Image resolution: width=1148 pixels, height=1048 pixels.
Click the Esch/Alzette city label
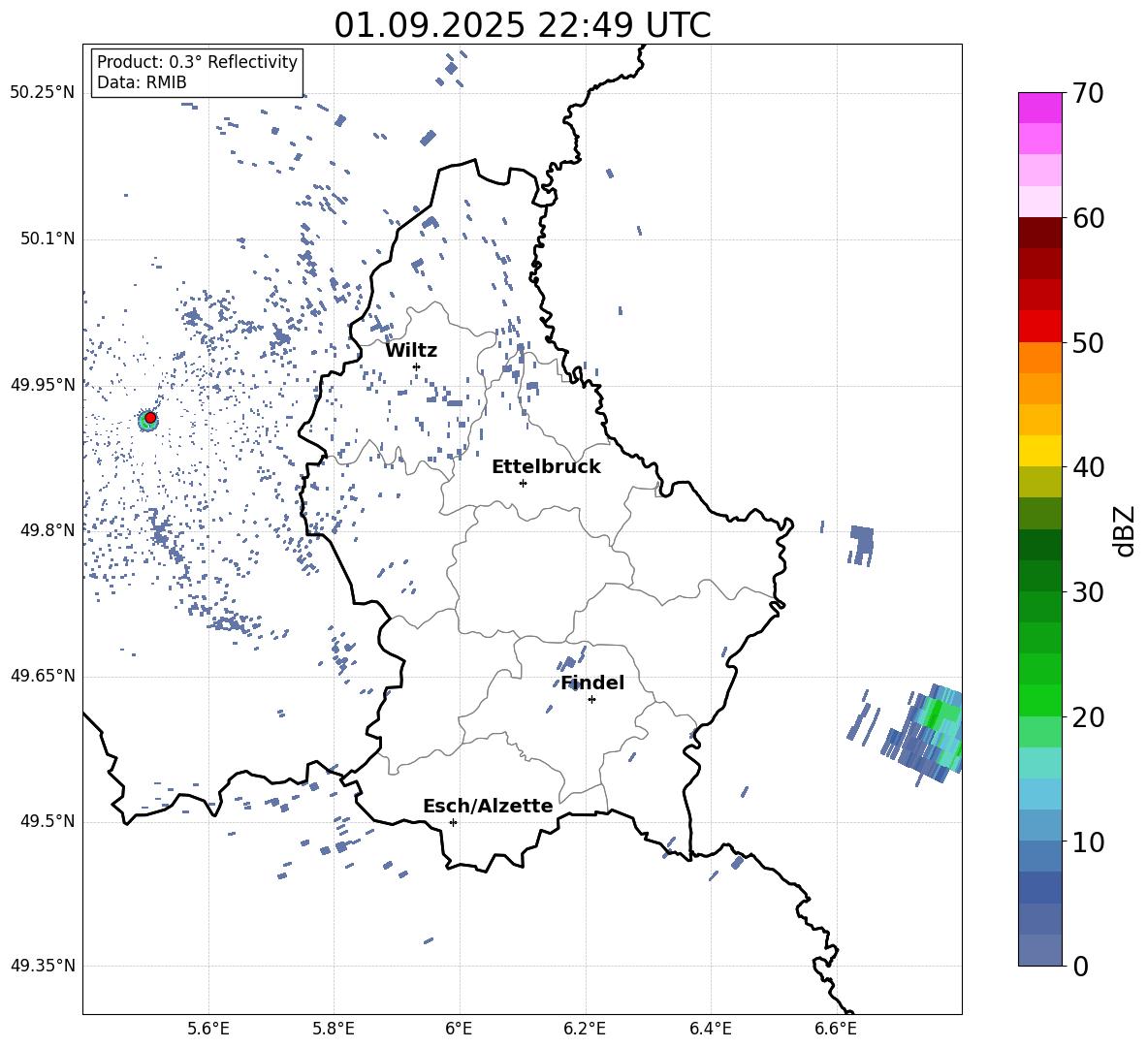[x=488, y=806]
